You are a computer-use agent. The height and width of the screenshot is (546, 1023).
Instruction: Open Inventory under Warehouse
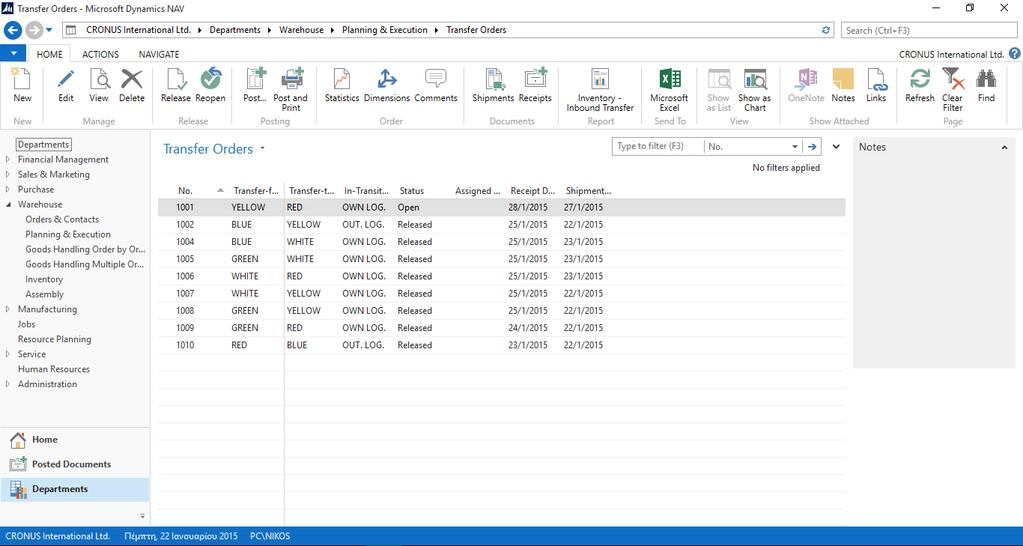pyautogui.click(x=44, y=279)
